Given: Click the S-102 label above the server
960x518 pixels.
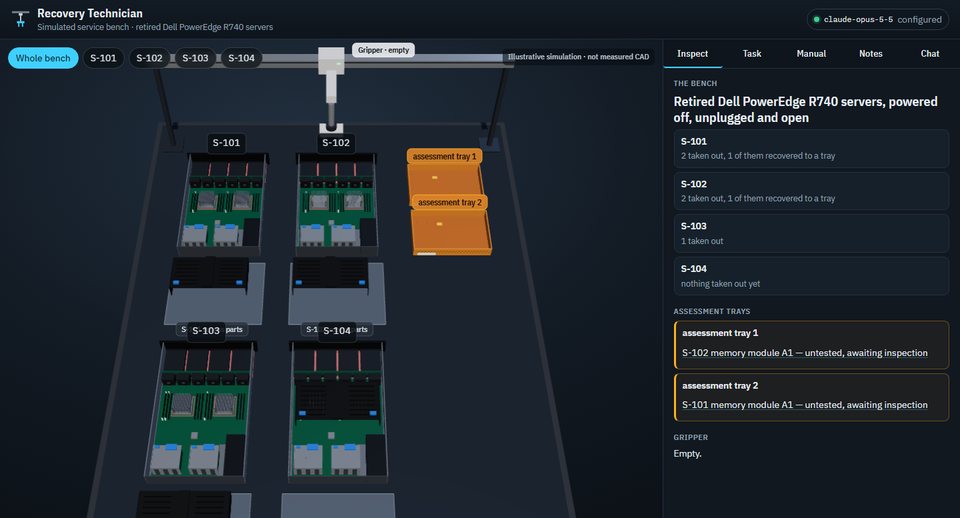Looking at the screenshot, I should pos(336,143).
